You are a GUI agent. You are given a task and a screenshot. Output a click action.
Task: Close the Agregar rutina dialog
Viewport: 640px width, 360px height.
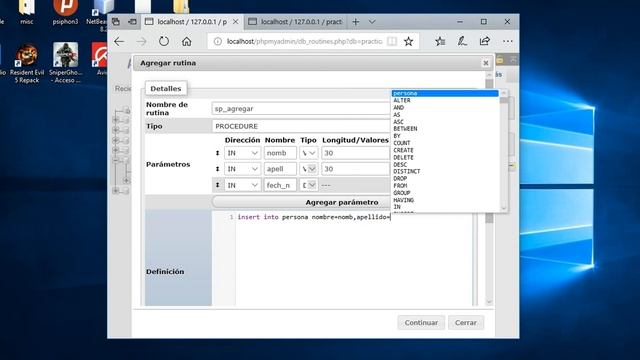(x=486, y=63)
